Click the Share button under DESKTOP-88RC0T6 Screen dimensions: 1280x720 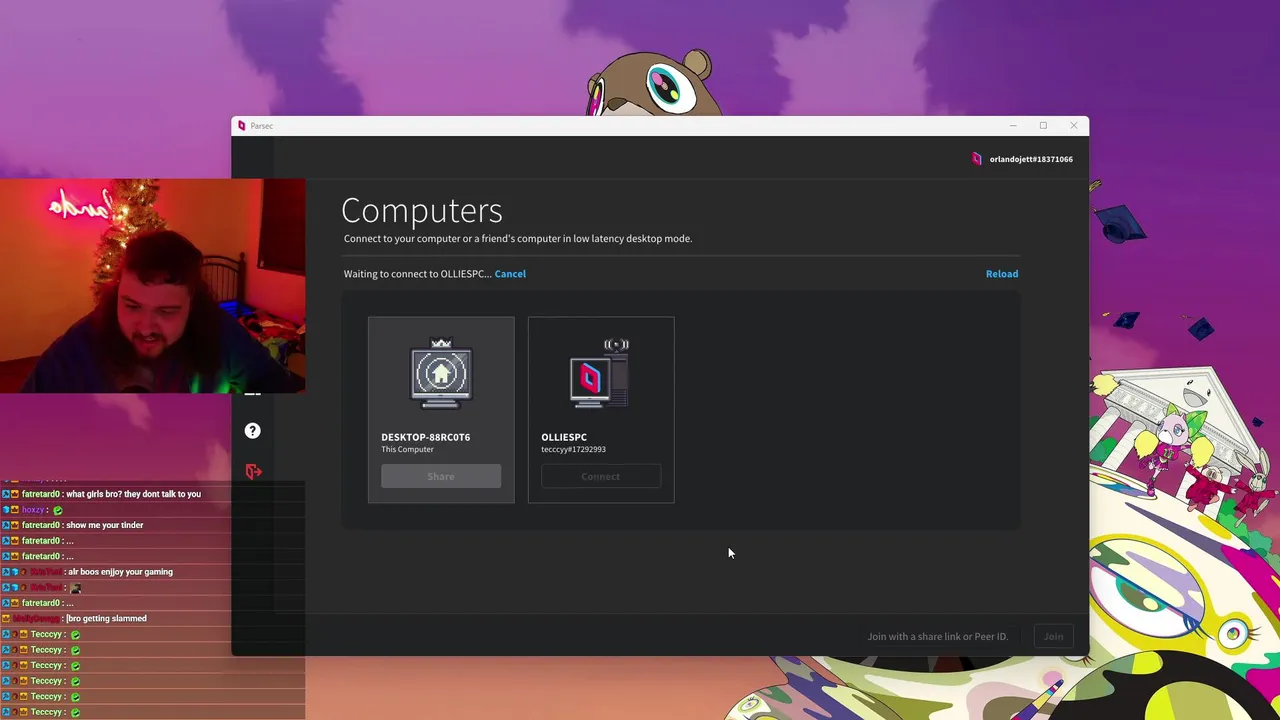441,476
